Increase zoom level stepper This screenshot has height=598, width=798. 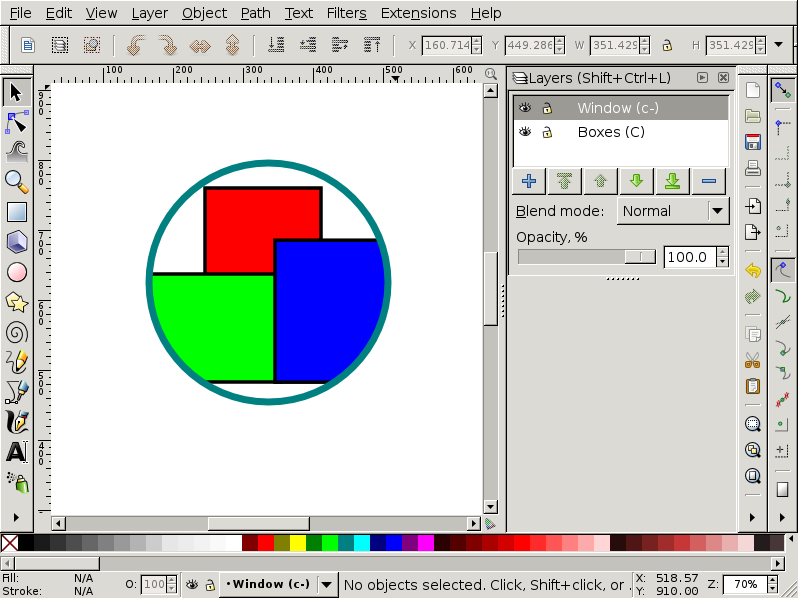[x=772, y=580]
